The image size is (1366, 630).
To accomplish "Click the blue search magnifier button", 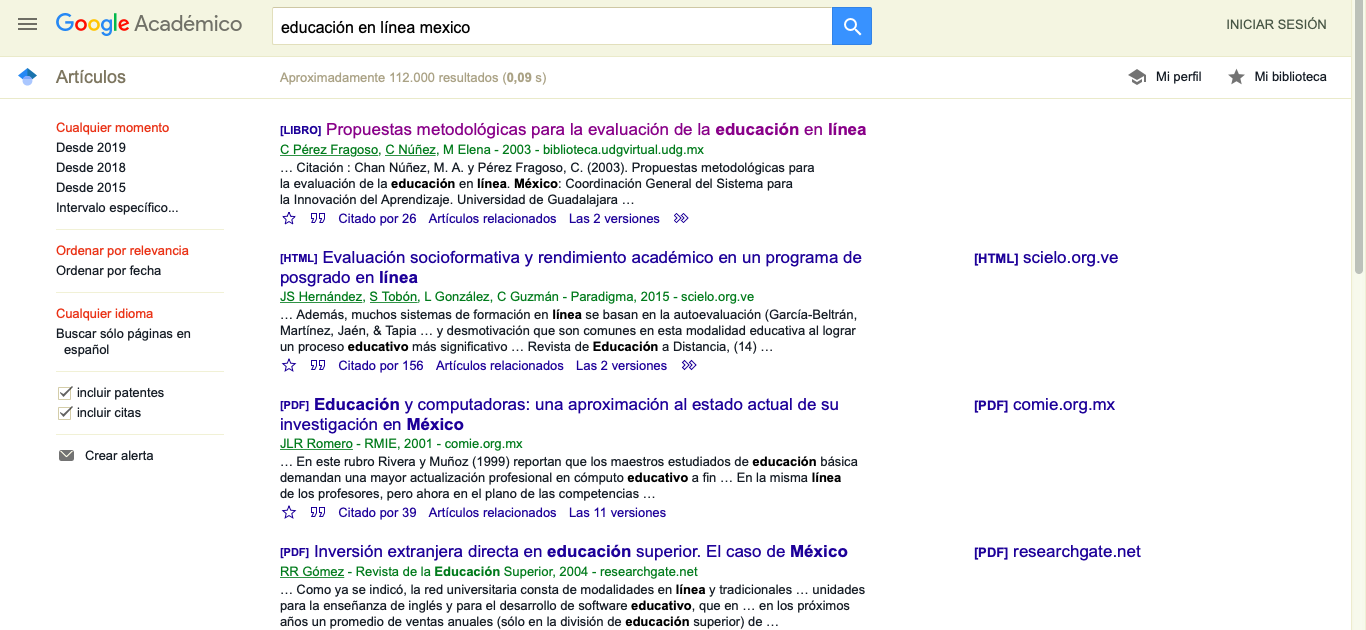I will [x=851, y=27].
